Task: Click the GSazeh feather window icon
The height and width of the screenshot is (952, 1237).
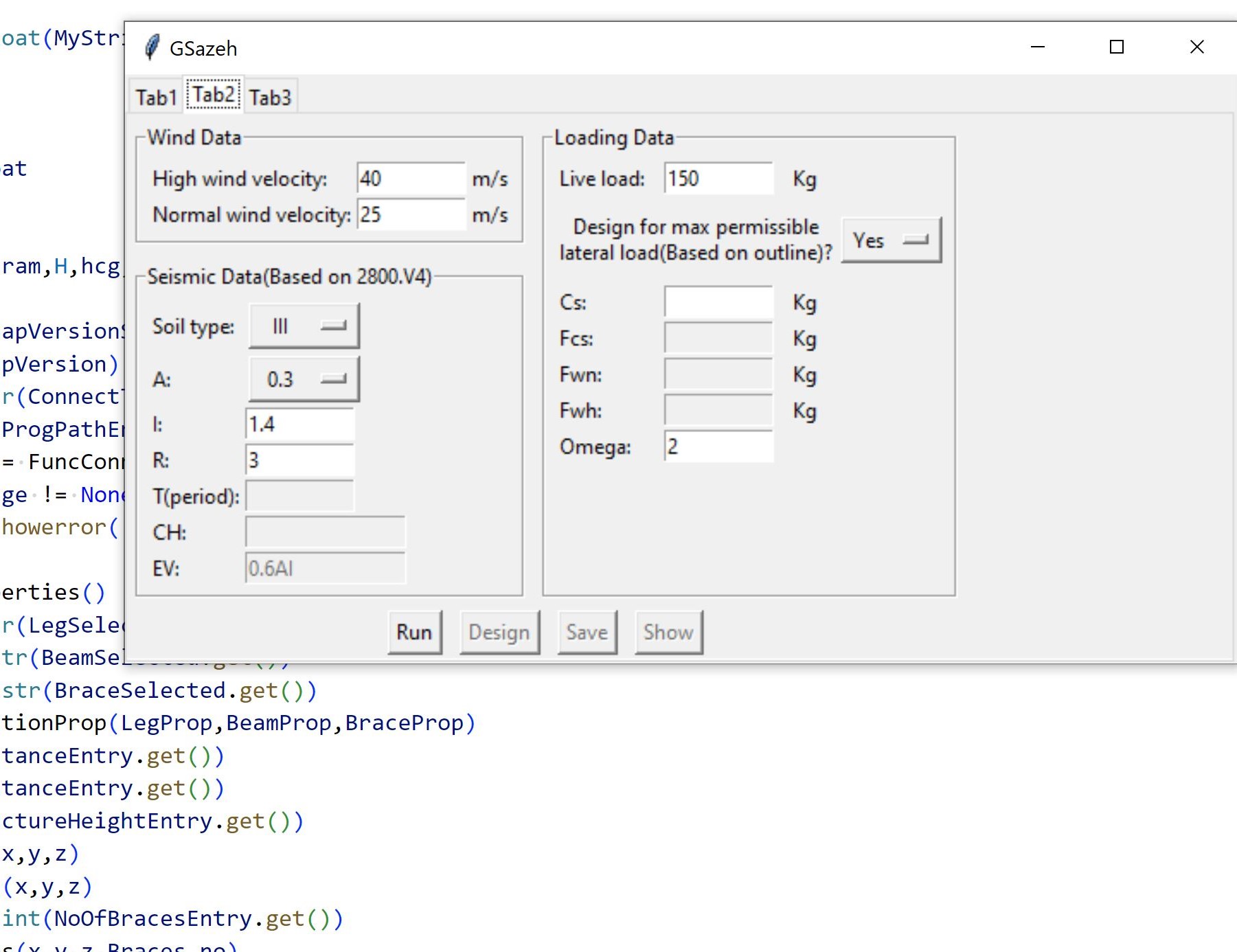Action: tap(152, 47)
